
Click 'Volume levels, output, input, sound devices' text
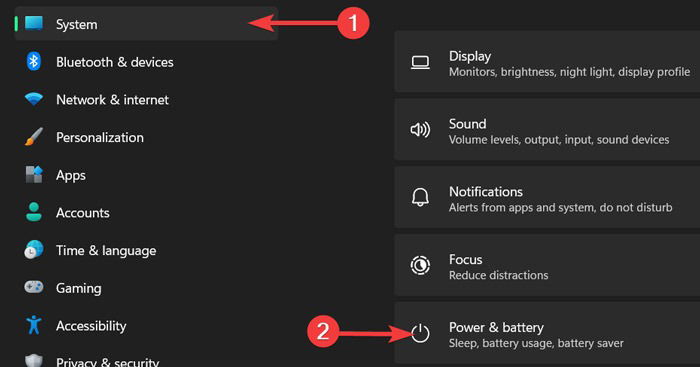559,140
